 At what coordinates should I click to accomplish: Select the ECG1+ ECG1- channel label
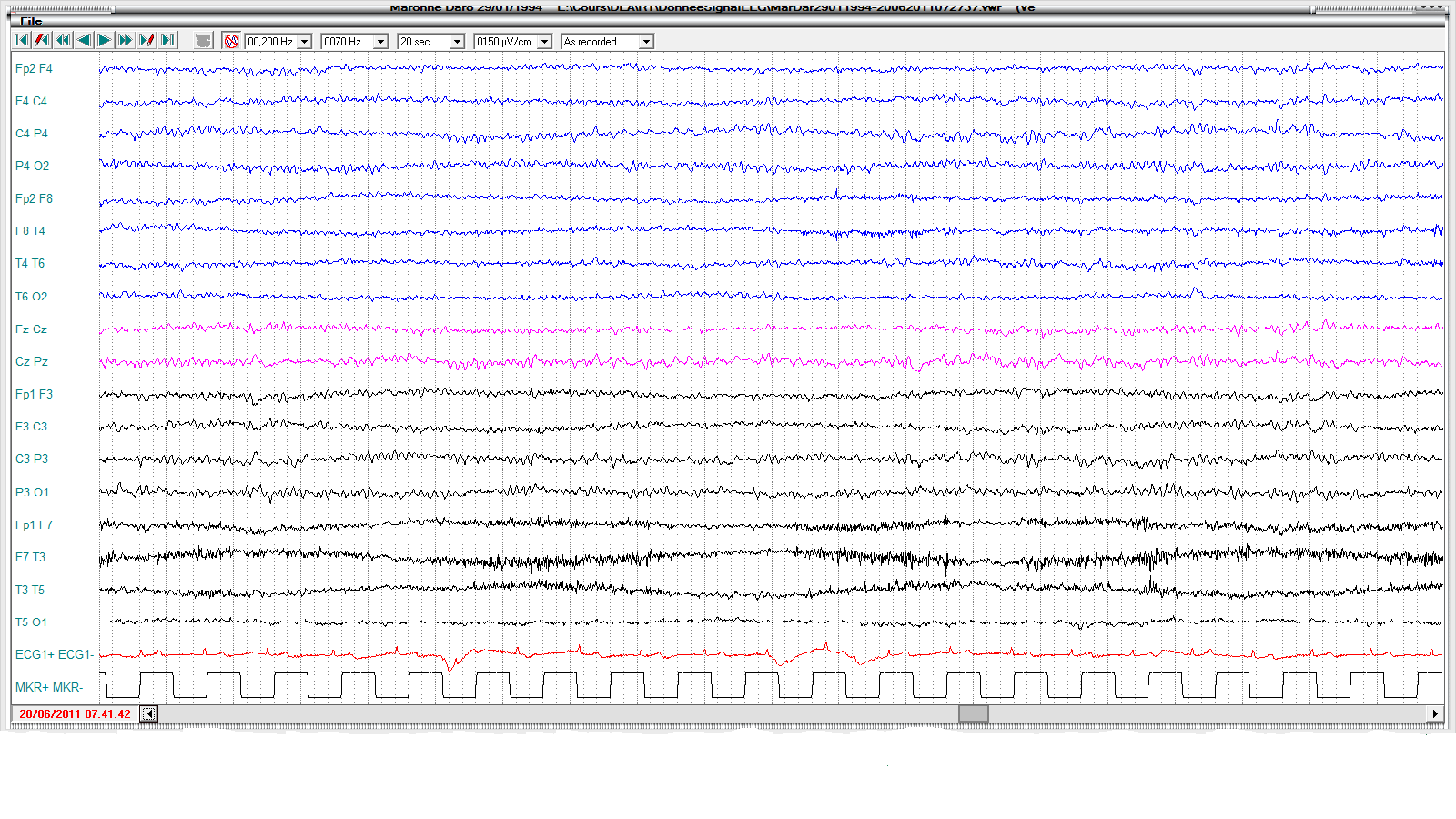[x=55, y=654]
